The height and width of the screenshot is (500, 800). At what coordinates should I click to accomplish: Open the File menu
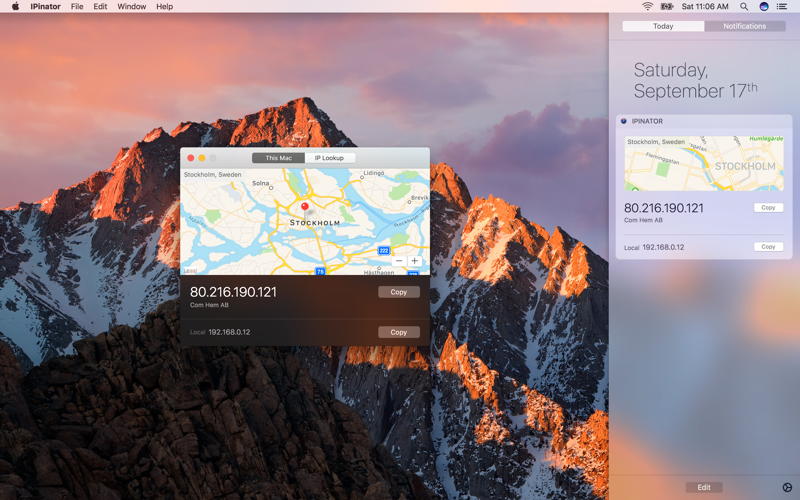[77, 6]
